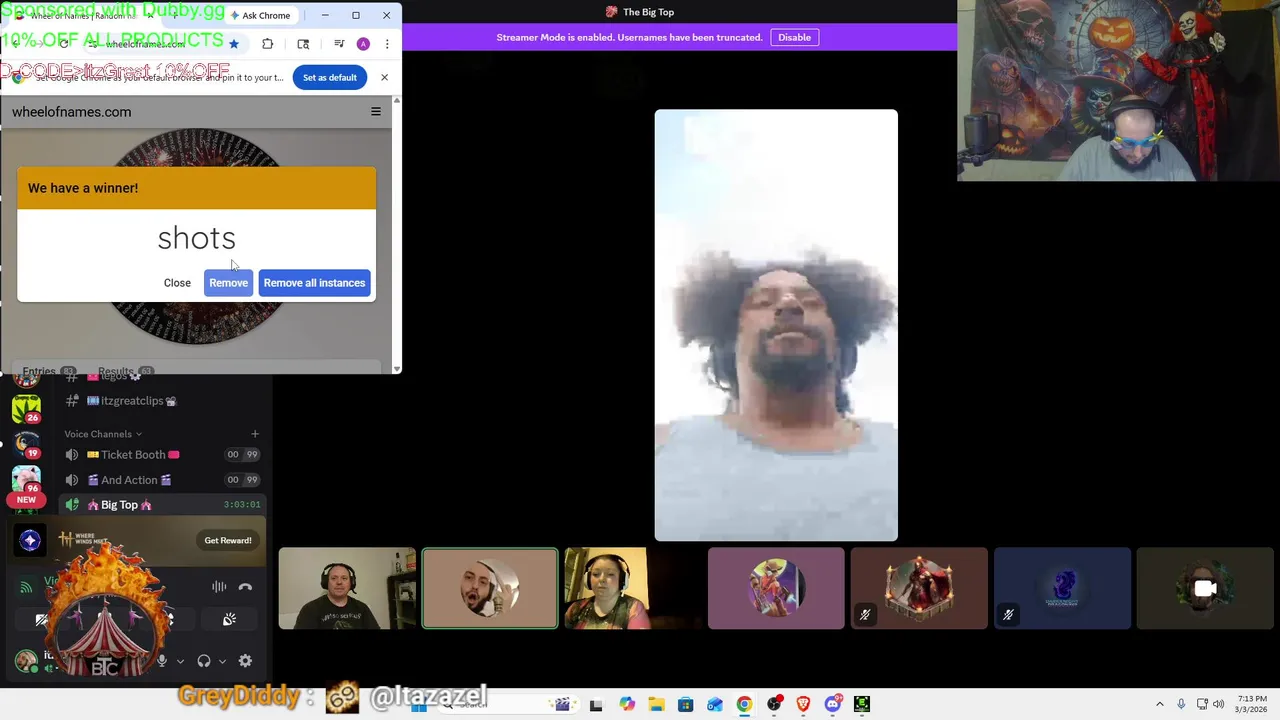1280x720 pixels.
Task: Collapse the Voice Channels category
Action: click(x=103, y=434)
